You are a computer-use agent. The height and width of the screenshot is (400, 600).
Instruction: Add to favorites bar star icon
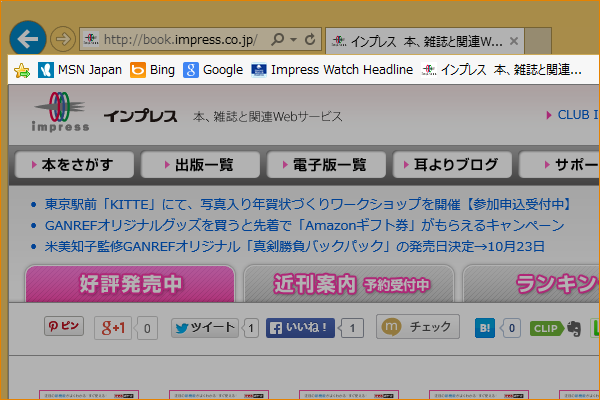22,70
